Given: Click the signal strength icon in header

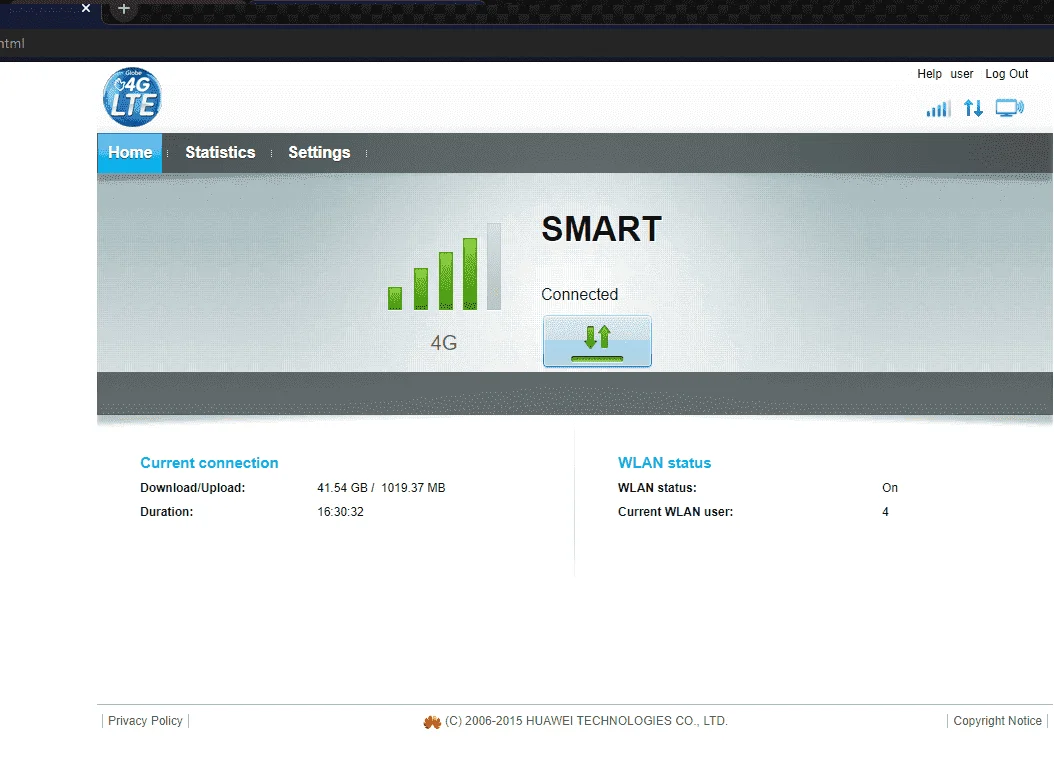Looking at the screenshot, I should (x=938, y=108).
